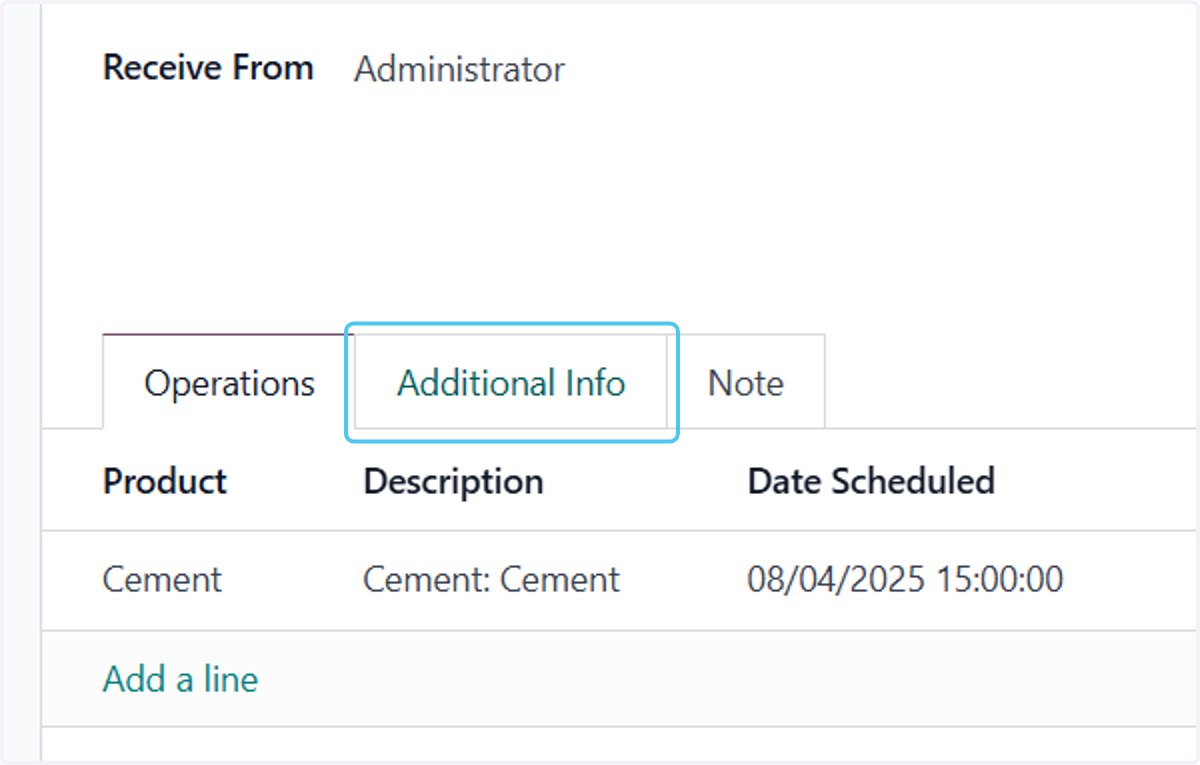Click the Date Scheduled column header
Screen dimensions: 1200x765
tap(871, 481)
